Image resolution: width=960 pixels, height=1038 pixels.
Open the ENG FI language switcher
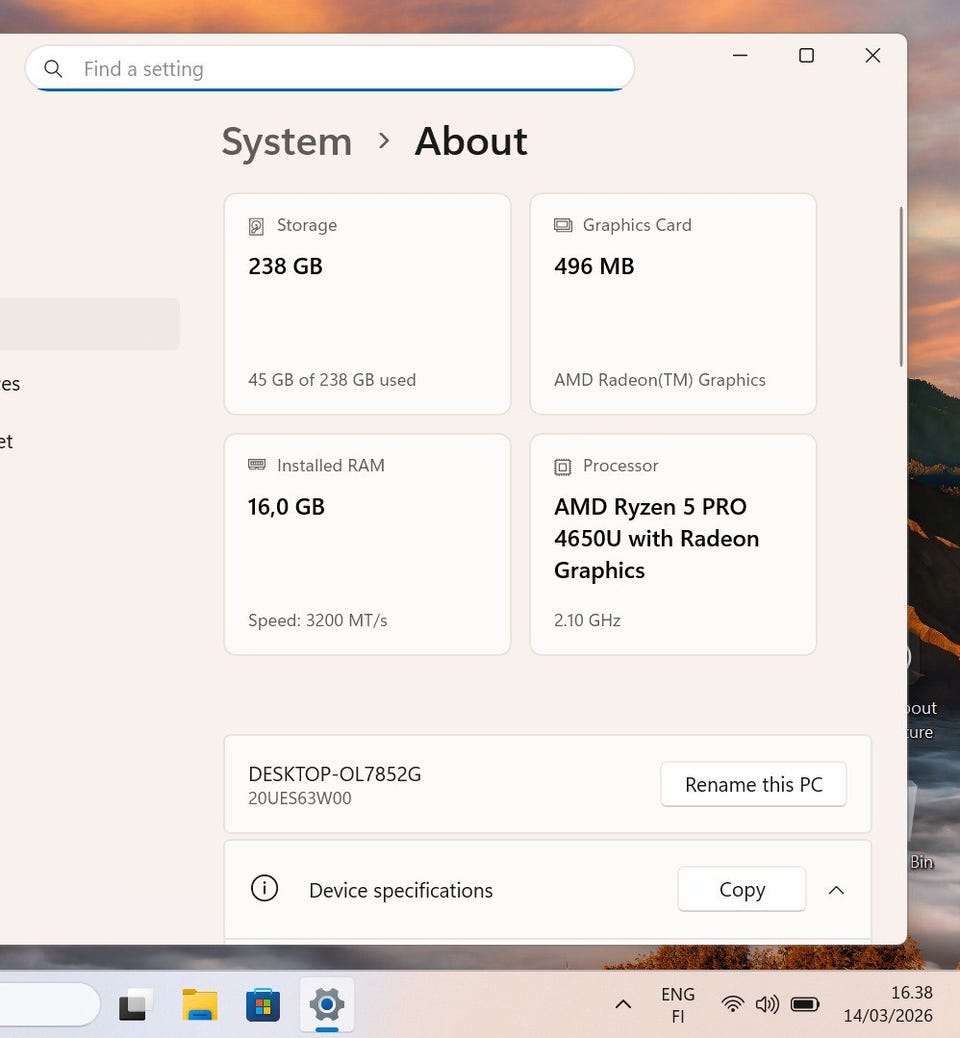click(x=678, y=1005)
